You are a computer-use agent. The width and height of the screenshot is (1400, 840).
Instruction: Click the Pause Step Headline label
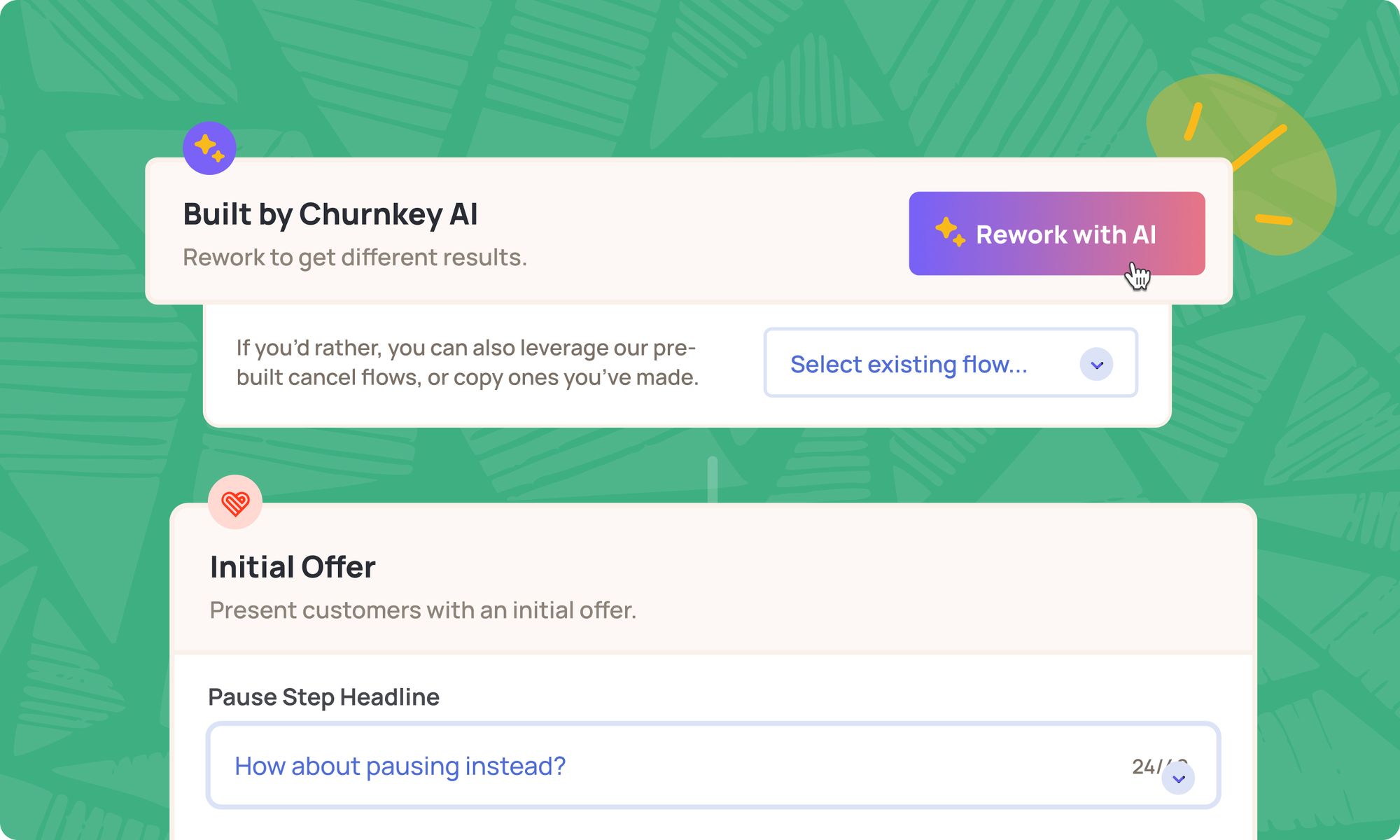pos(324,697)
